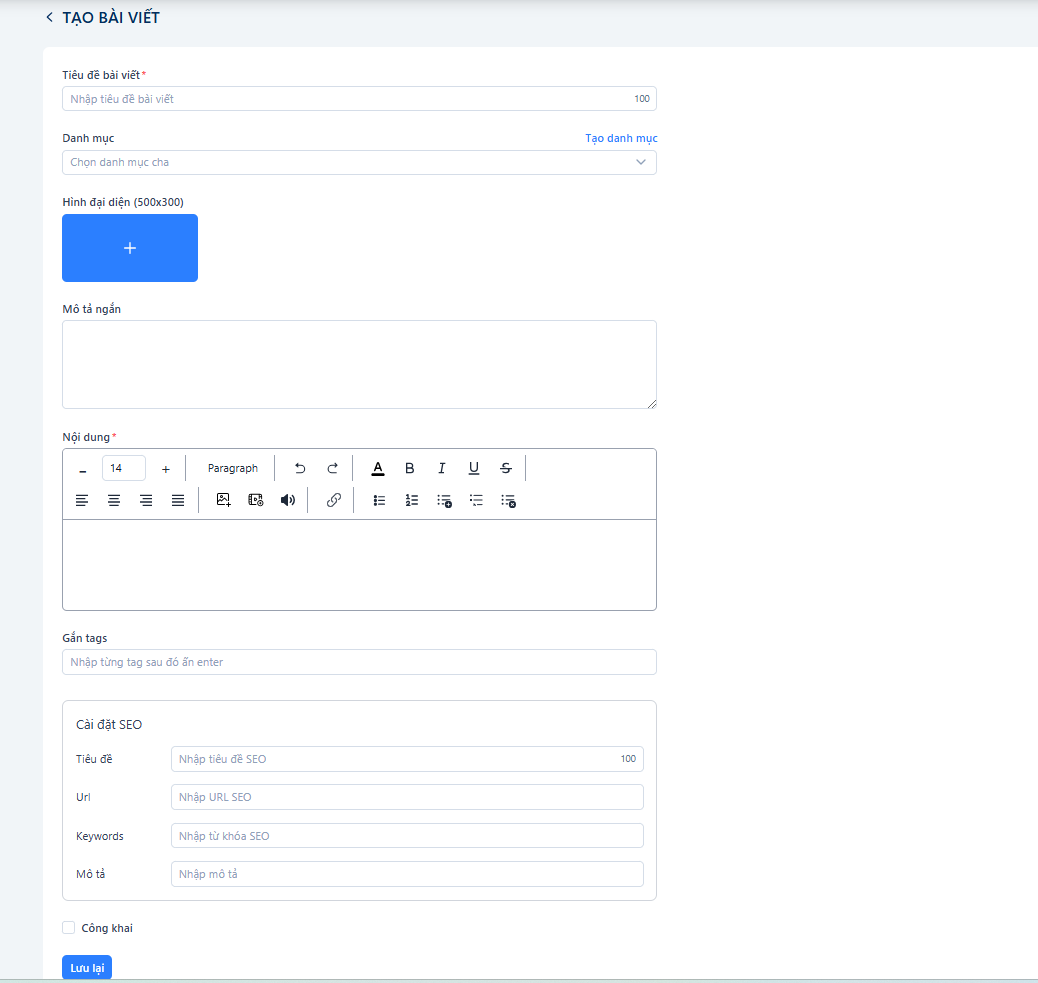Upload a cover image via the blue plus box
The width and height of the screenshot is (1038, 983).
tap(130, 248)
